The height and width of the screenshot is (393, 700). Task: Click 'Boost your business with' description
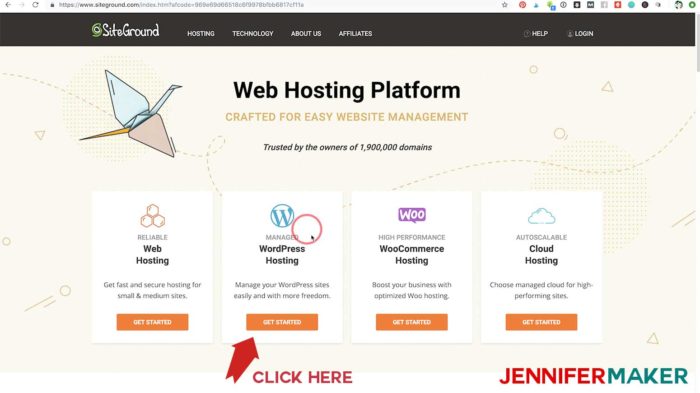point(412,290)
